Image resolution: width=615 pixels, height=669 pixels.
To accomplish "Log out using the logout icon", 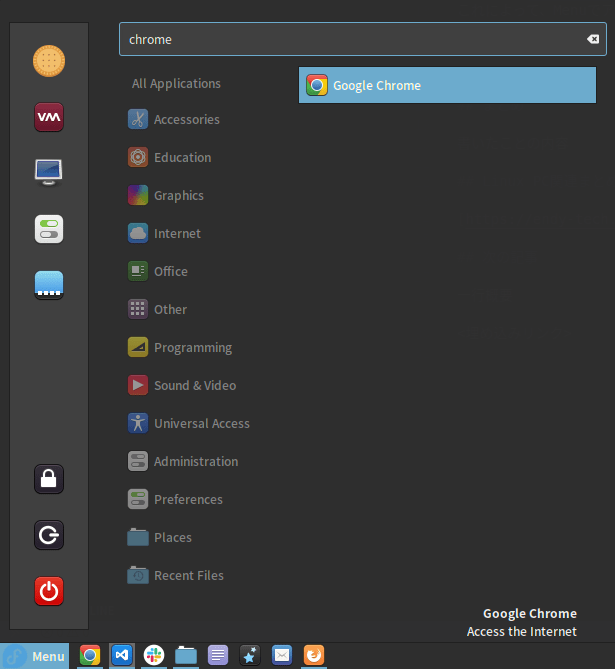I will point(49,535).
